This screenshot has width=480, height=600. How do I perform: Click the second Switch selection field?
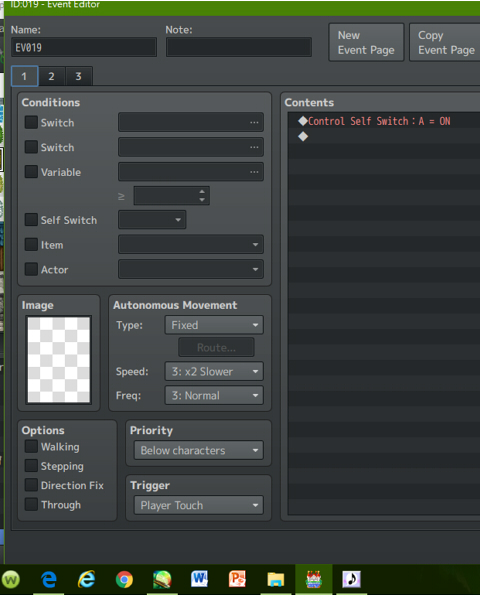coord(191,147)
